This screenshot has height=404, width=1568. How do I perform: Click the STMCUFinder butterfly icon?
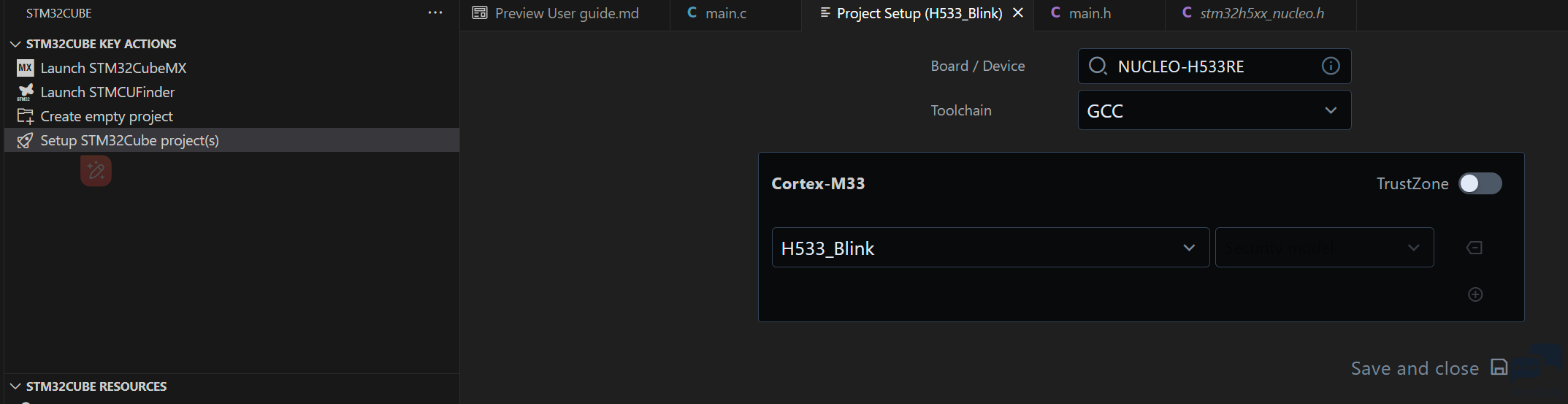tap(25, 92)
